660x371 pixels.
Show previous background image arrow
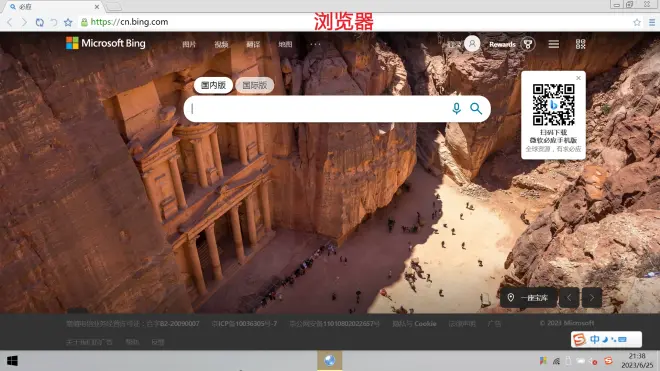(x=569, y=298)
